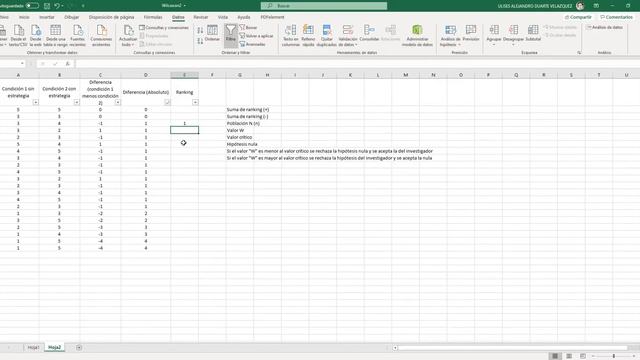Viewport: 640px width, 360px height.
Task: Switch to the Inicio tab
Action: [x=24, y=17]
